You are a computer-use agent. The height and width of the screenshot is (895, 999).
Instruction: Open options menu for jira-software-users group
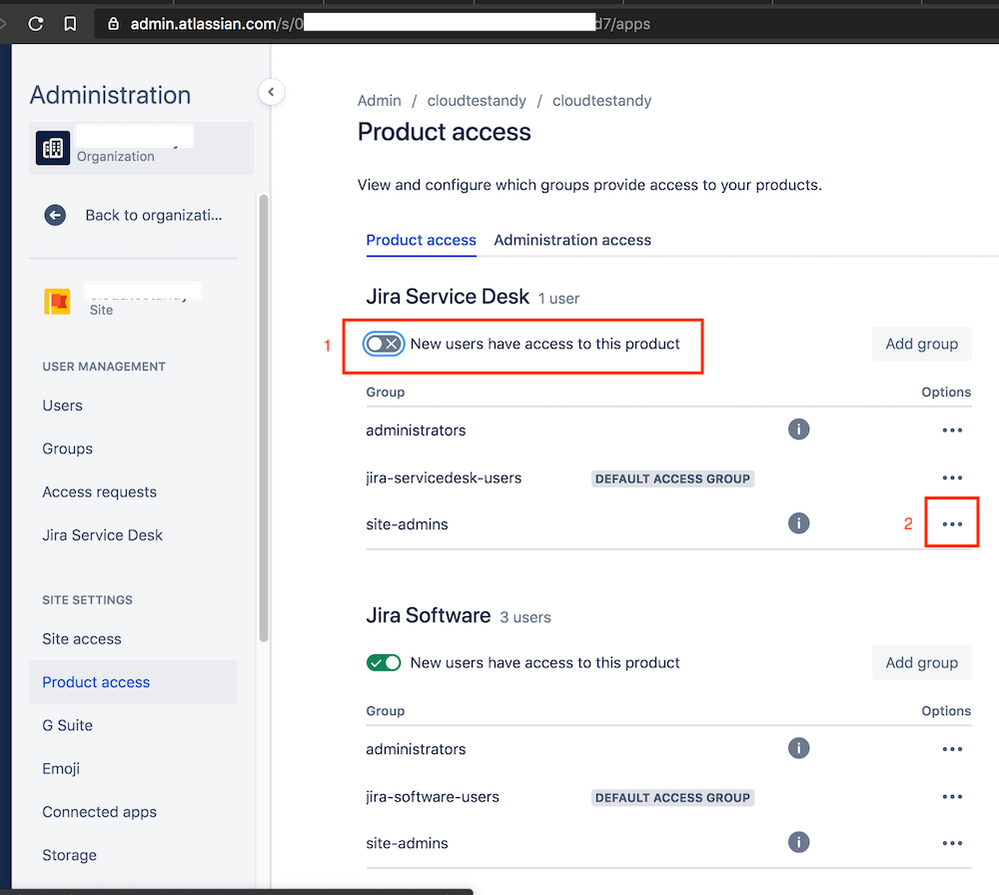click(952, 797)
